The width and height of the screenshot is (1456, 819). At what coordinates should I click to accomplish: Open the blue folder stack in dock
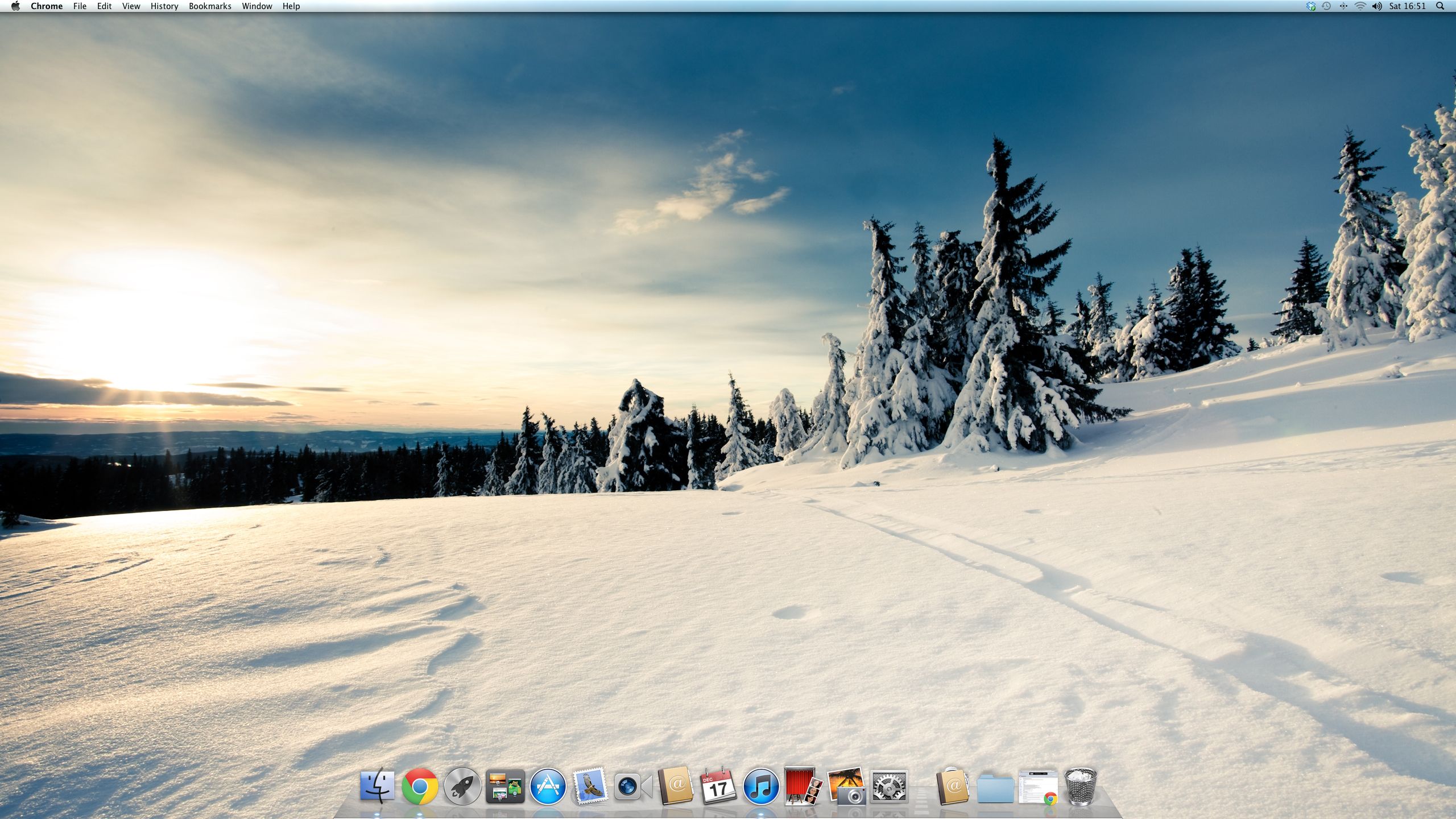click(x=995, y=788)
